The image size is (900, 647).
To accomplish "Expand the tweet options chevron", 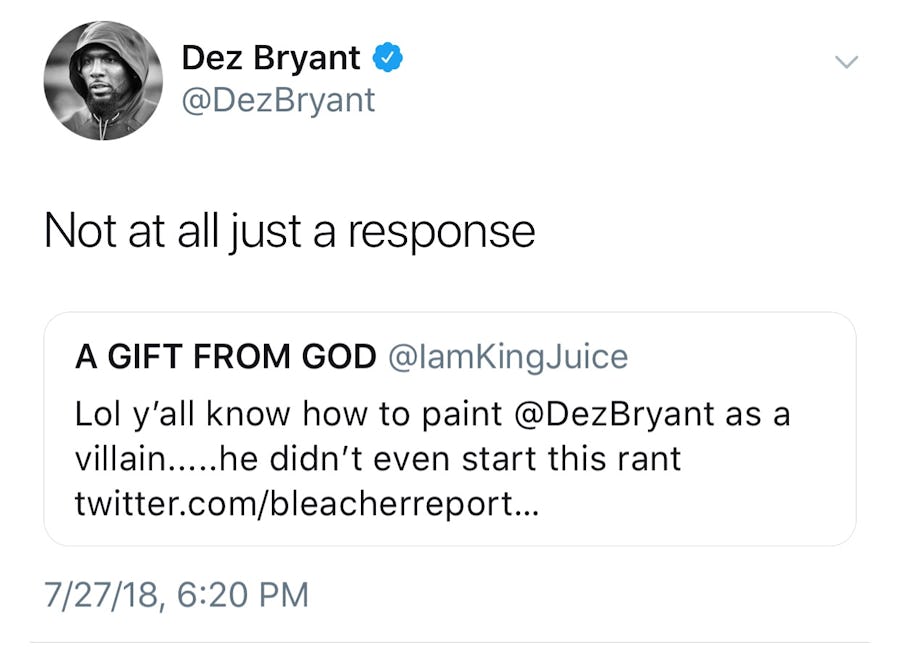I will click(x=846, y=62).
